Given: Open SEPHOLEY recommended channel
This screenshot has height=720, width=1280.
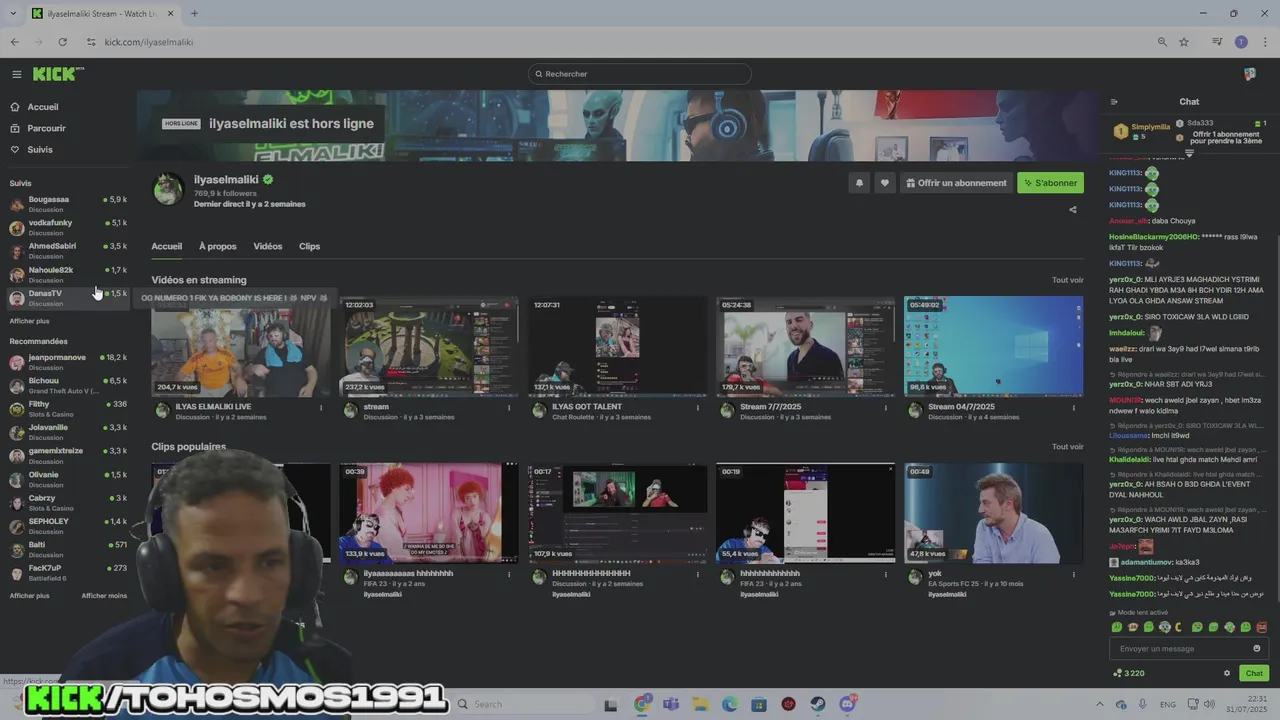Looking at the screenshot, I should (68, 526).
